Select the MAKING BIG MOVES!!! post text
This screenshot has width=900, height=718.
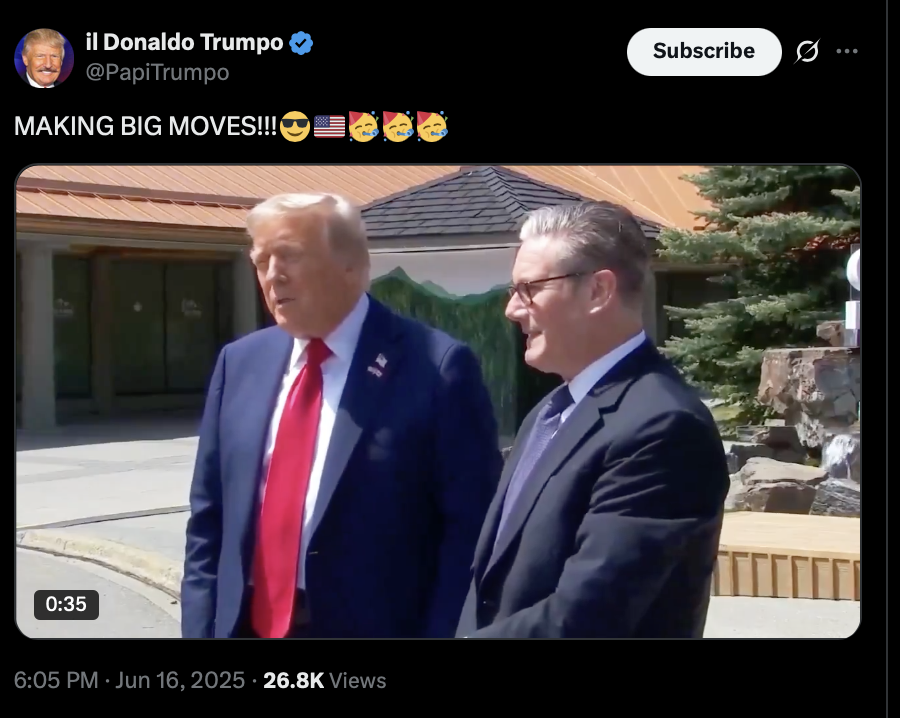146,126
